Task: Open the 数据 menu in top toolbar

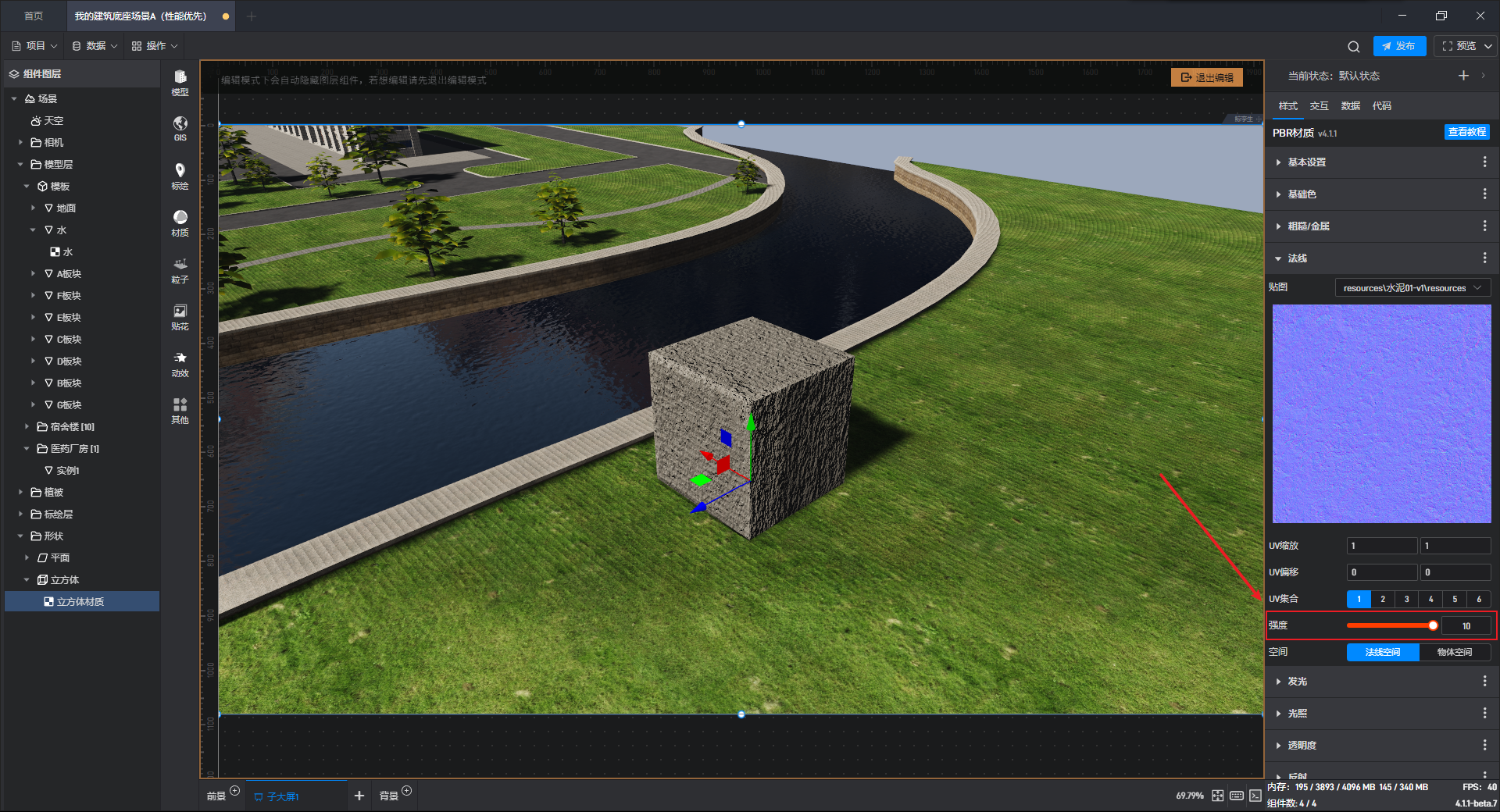Action: 95,46
